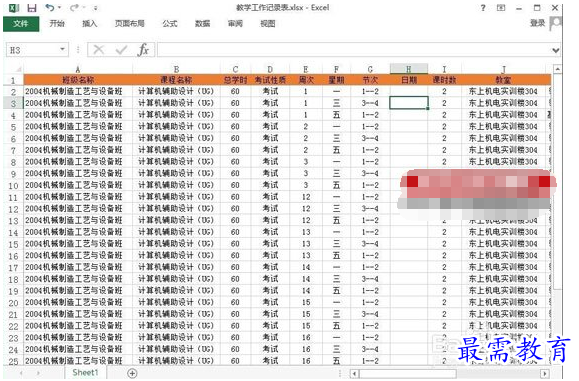Click the selected empty cell H3

tap(409, 103)
